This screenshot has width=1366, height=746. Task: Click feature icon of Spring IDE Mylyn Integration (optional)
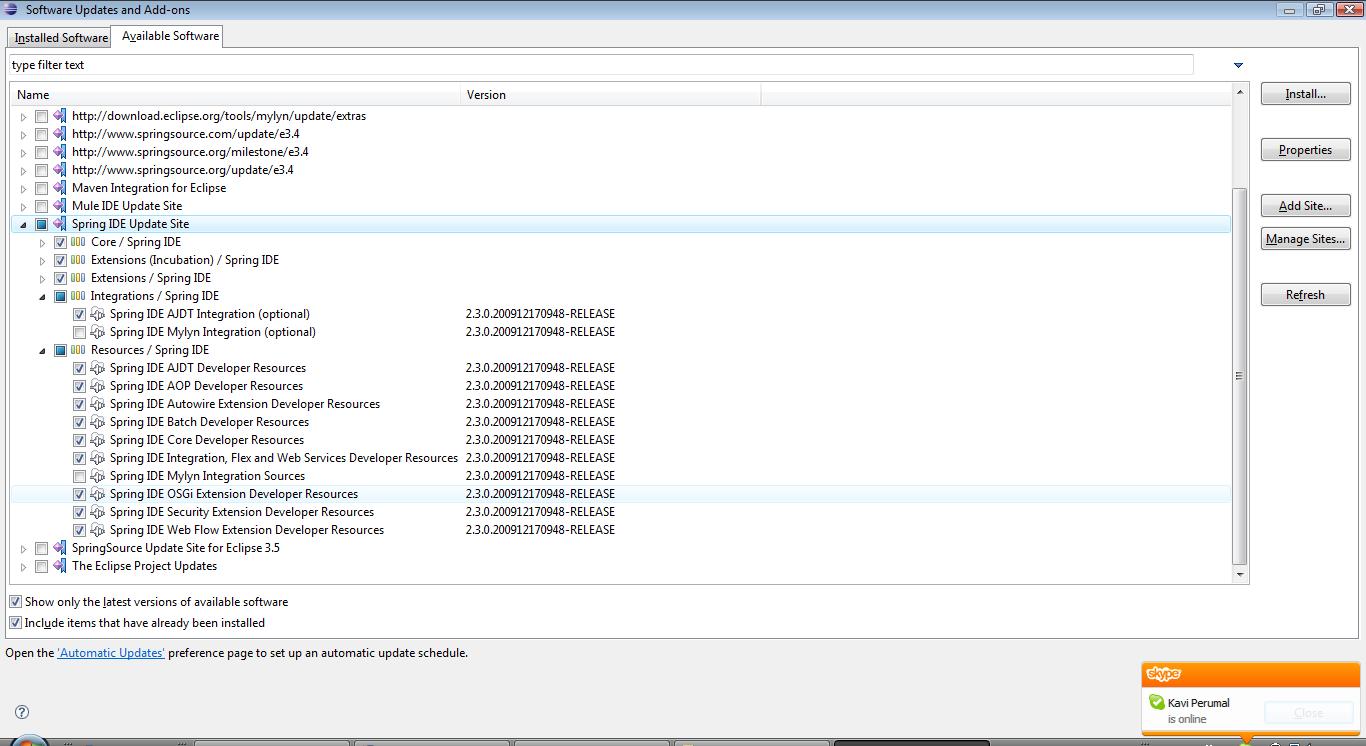pyautogui.click(x=97, y=332)
